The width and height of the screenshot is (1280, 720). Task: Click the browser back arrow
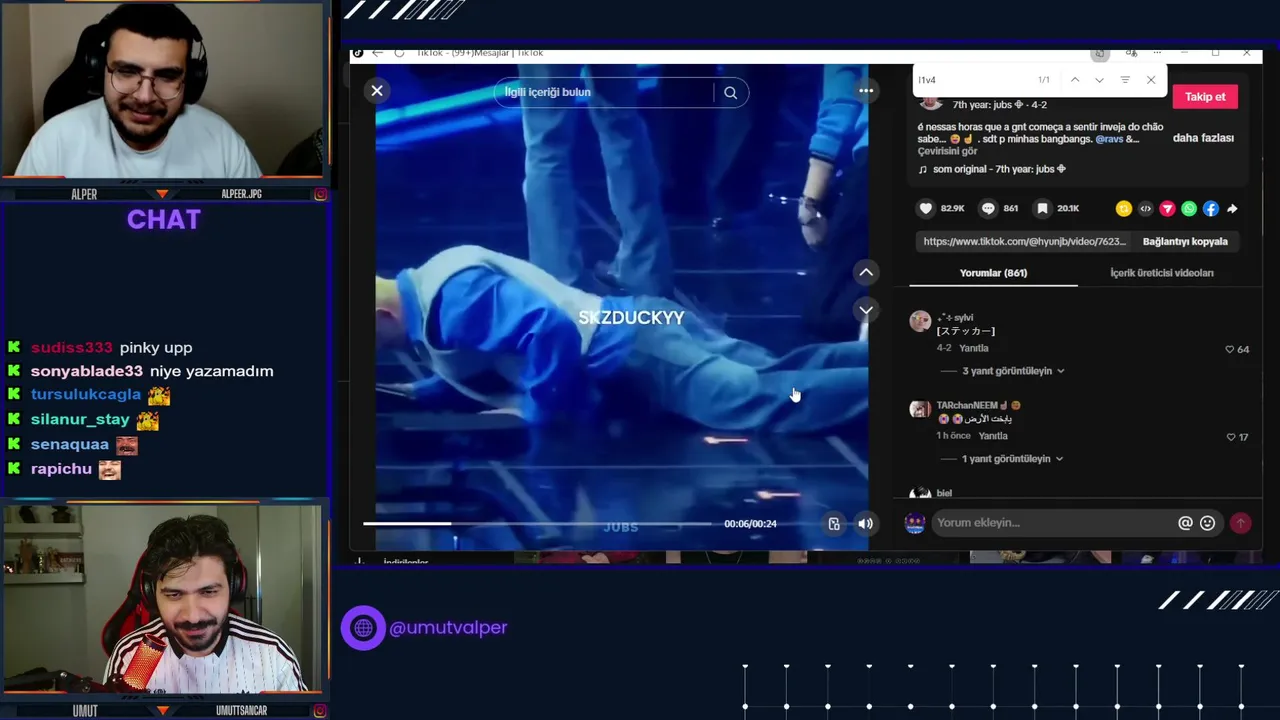[377, 53]
